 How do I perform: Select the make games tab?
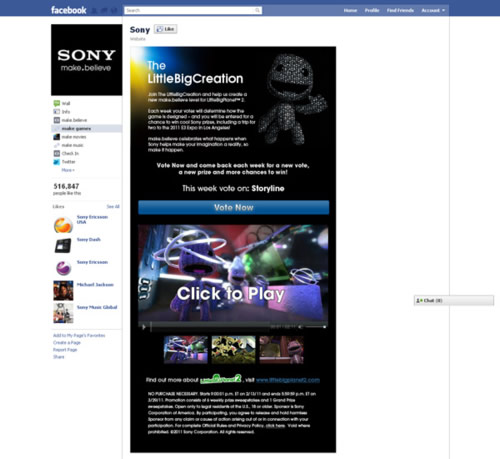[87, 128]
